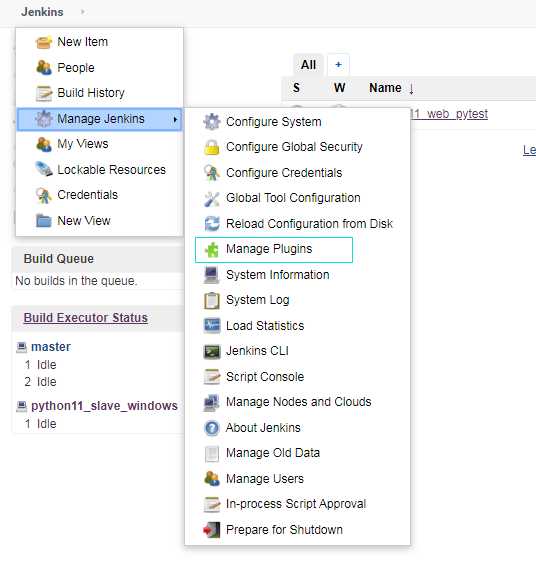Screen dimensions: 536x578
Task: Click the Build Queue header
Action: pyautogui.click(x=59, y=259)
